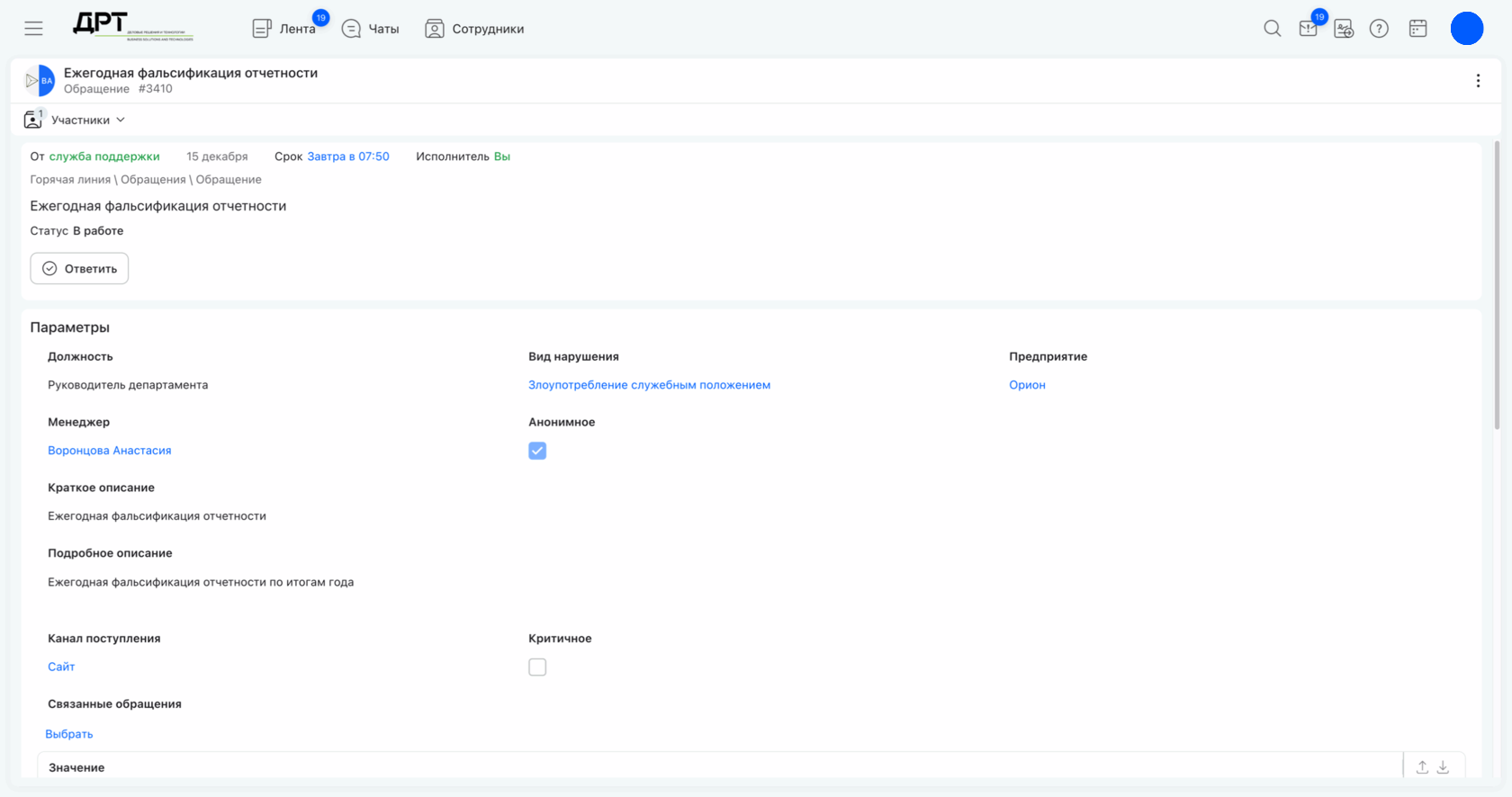Click the download arrow icon near Значение

pos(1443,767)
